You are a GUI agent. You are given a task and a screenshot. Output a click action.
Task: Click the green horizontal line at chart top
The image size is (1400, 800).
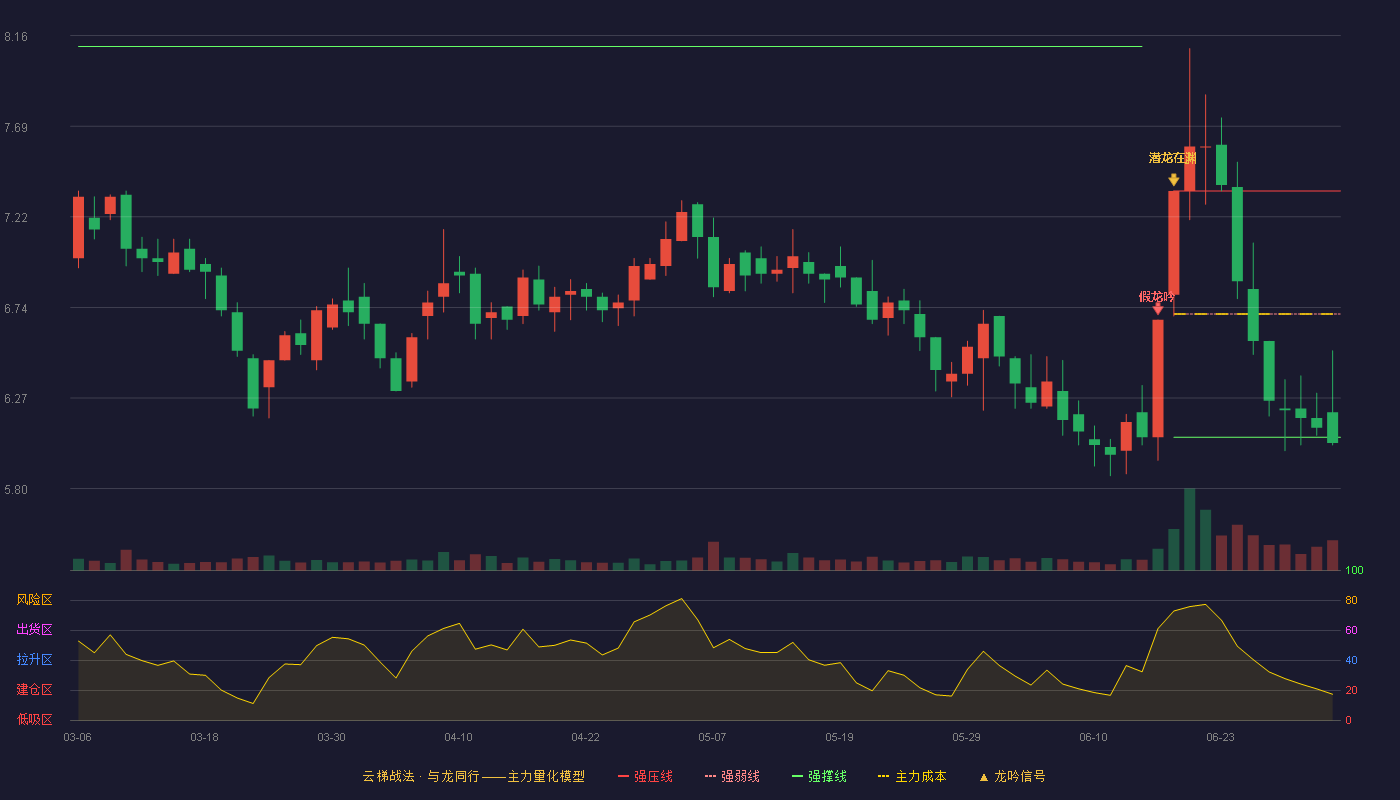tap(609, 46)
